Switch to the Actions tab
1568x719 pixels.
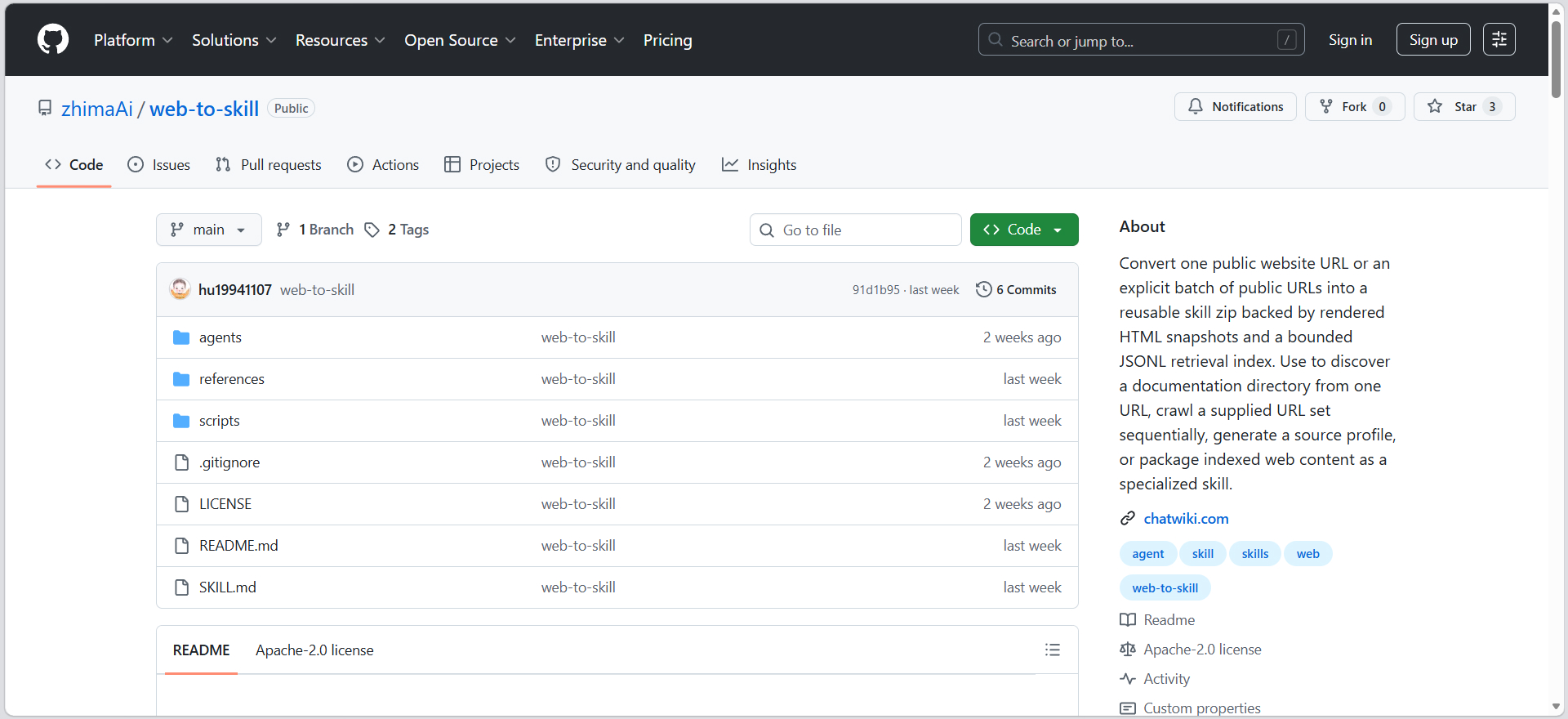(383, 165)
